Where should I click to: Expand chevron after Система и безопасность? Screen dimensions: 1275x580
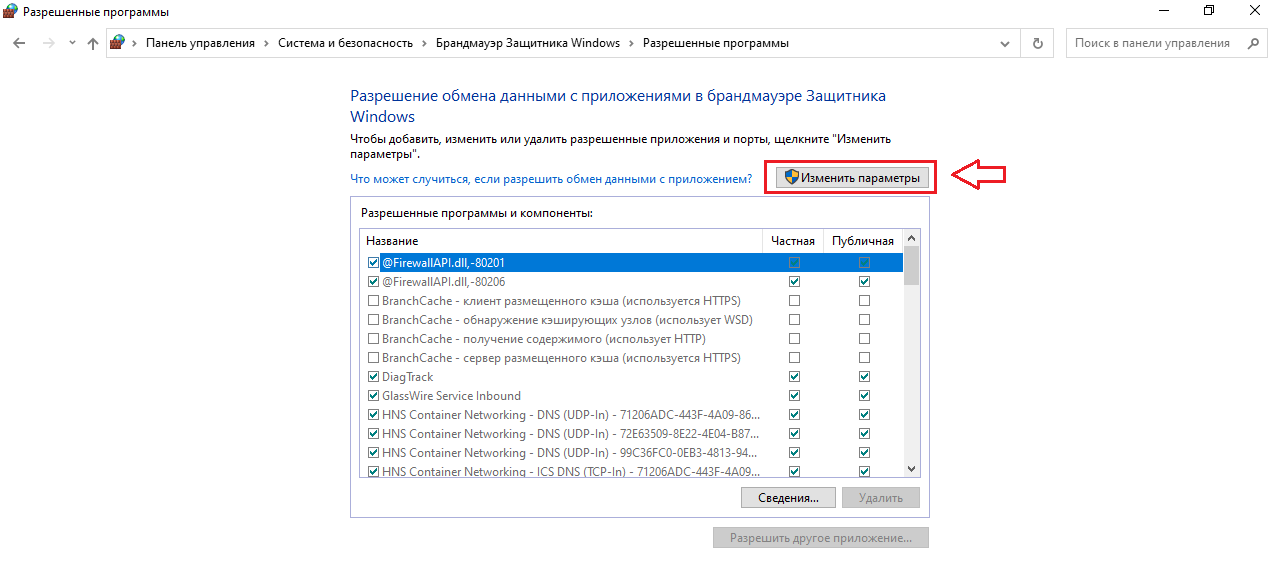tap(424, 43)
